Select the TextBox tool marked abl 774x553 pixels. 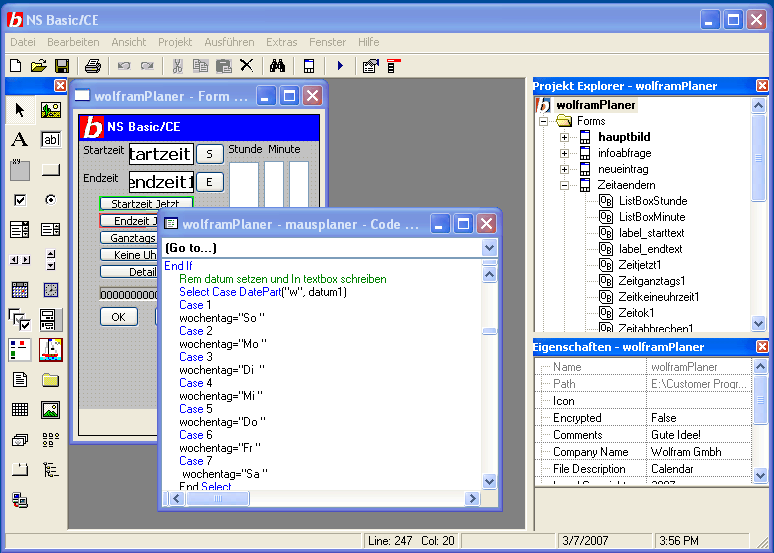click(x=50, y=140)
